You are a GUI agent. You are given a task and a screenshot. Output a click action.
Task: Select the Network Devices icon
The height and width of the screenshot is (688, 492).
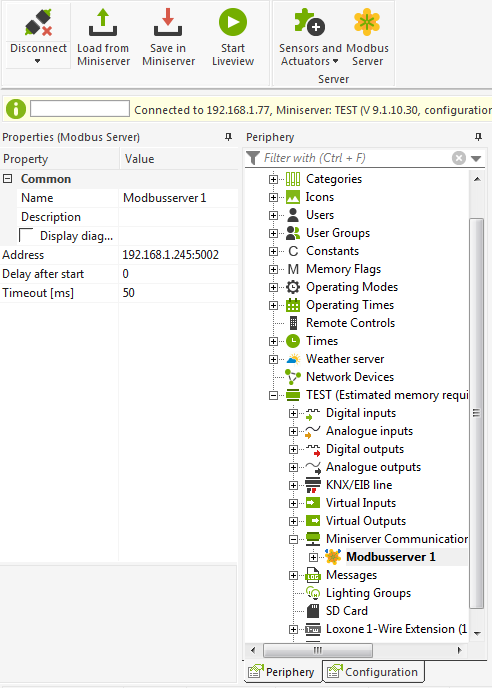pos(293,377)
